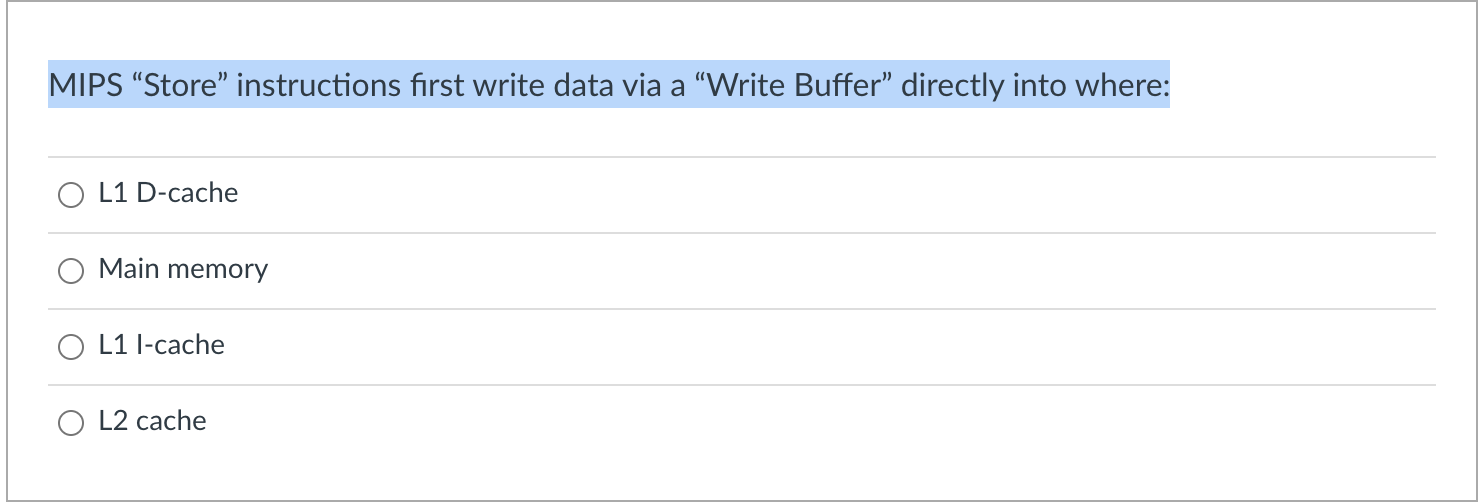Click the "L1 I-cache" answer label text
1480x502 pixels.
161,345
